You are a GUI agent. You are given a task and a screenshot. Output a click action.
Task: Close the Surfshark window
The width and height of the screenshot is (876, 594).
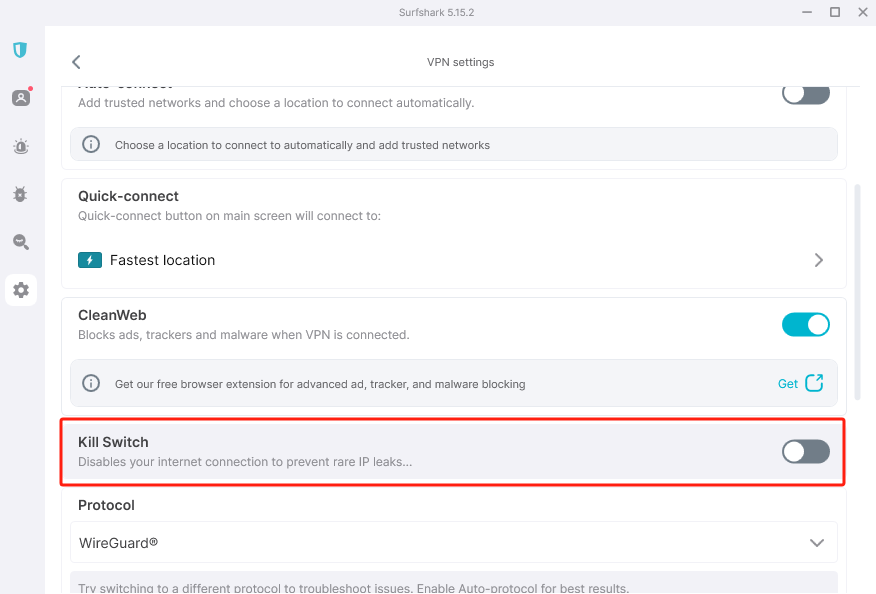[863, 12]
